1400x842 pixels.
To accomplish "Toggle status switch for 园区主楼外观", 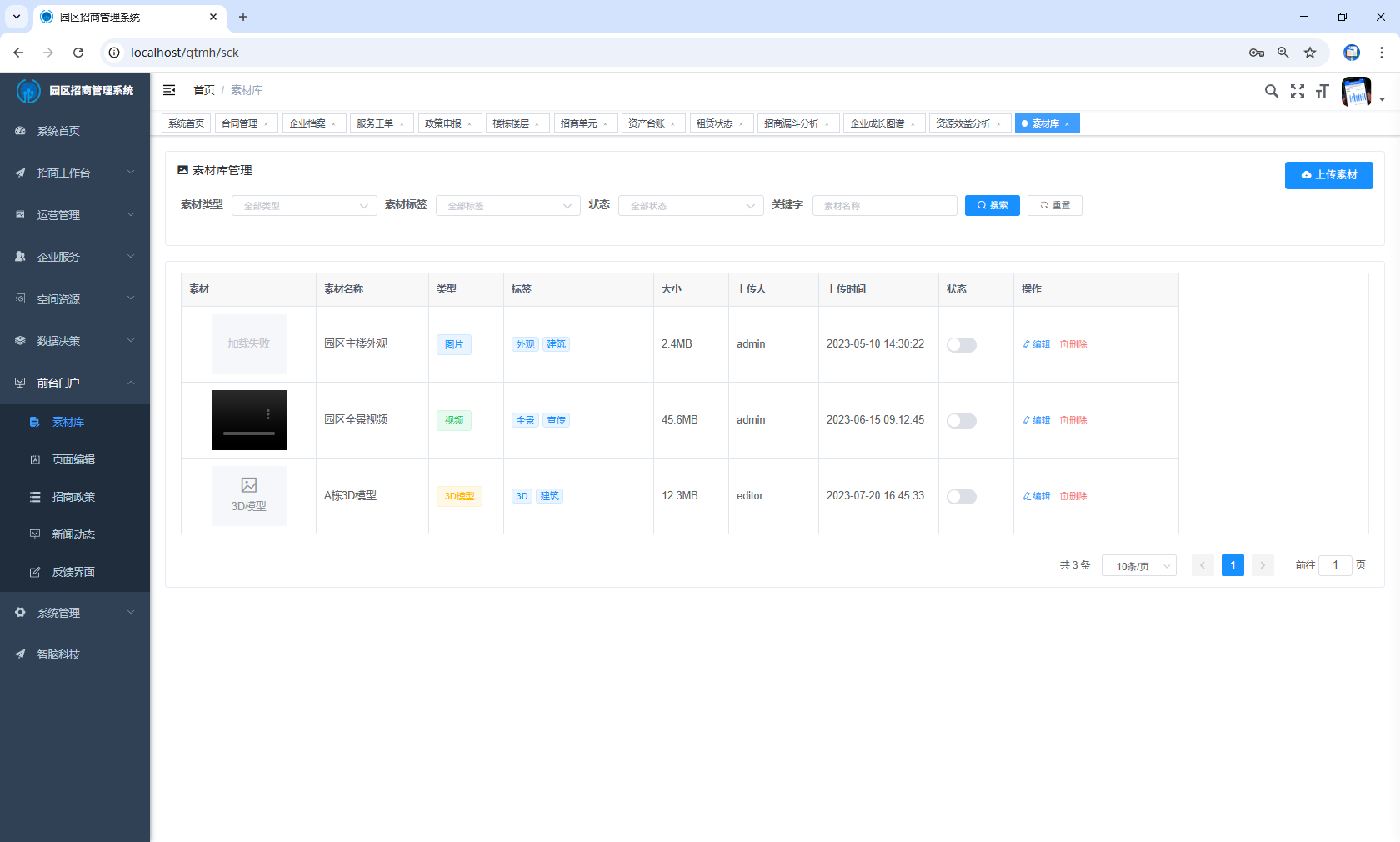I will (961, 345).
